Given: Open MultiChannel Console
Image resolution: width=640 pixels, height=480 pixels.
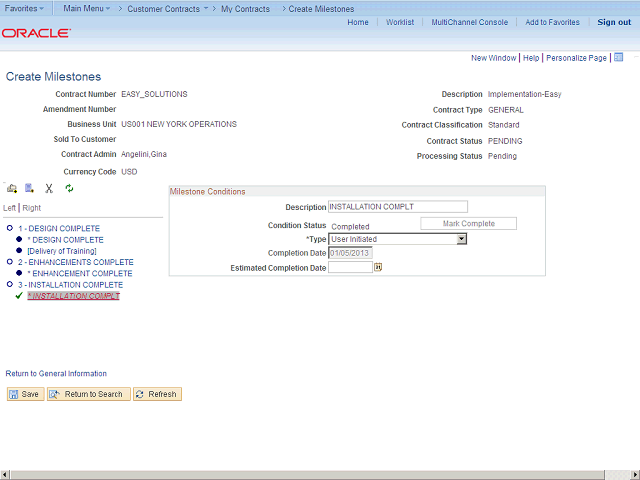Looking at the screenshot, I should [x=470, y=22].
